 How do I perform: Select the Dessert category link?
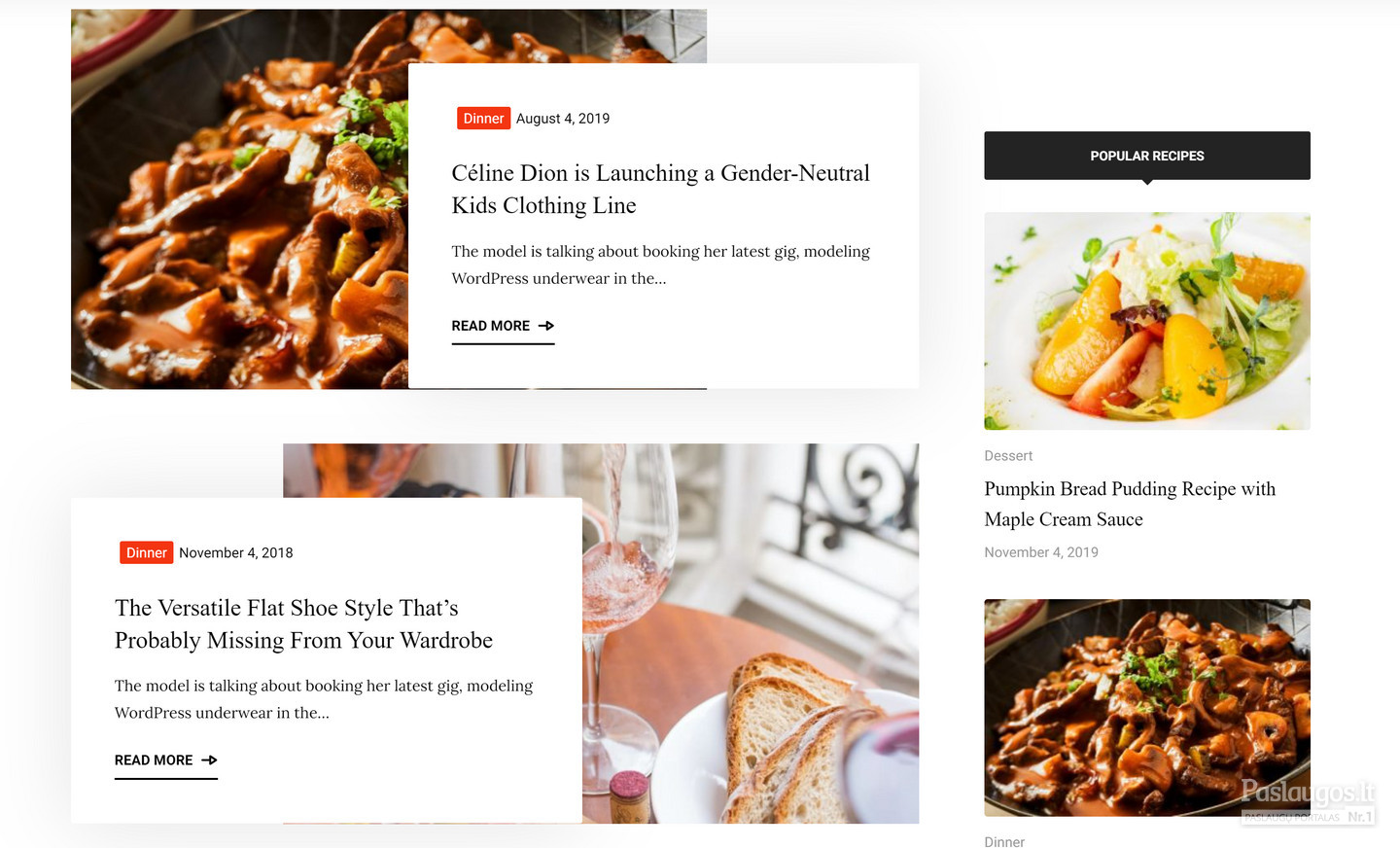[1008, 456]
